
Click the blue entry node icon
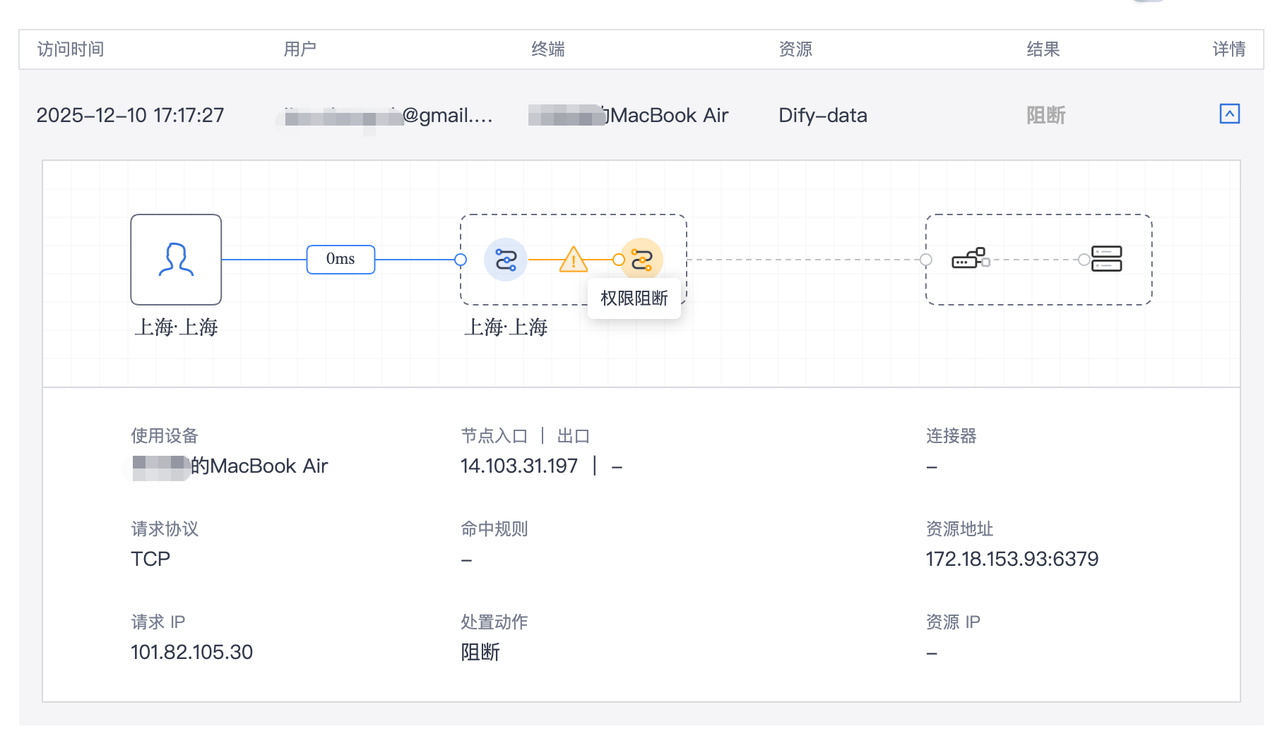pyautogui.click(x=505, y=260)
